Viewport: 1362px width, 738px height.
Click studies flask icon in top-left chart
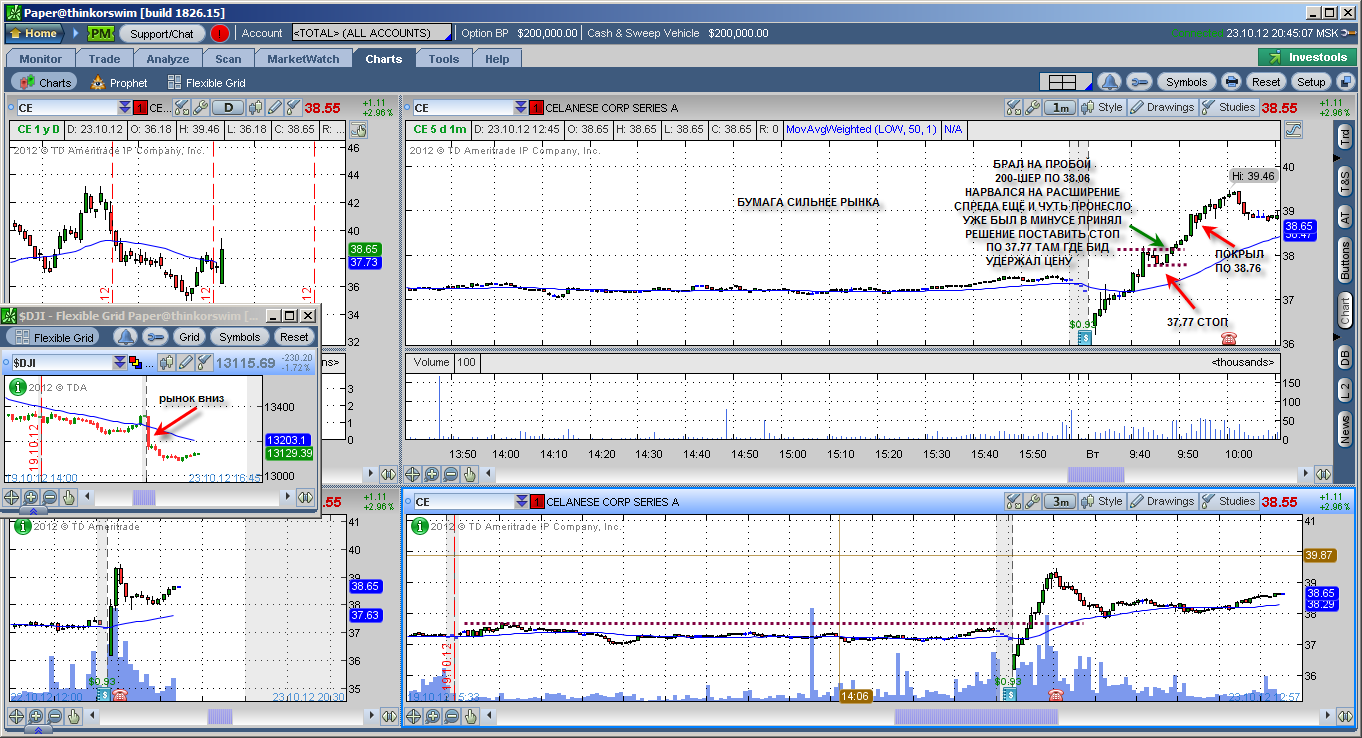(292, 107)
